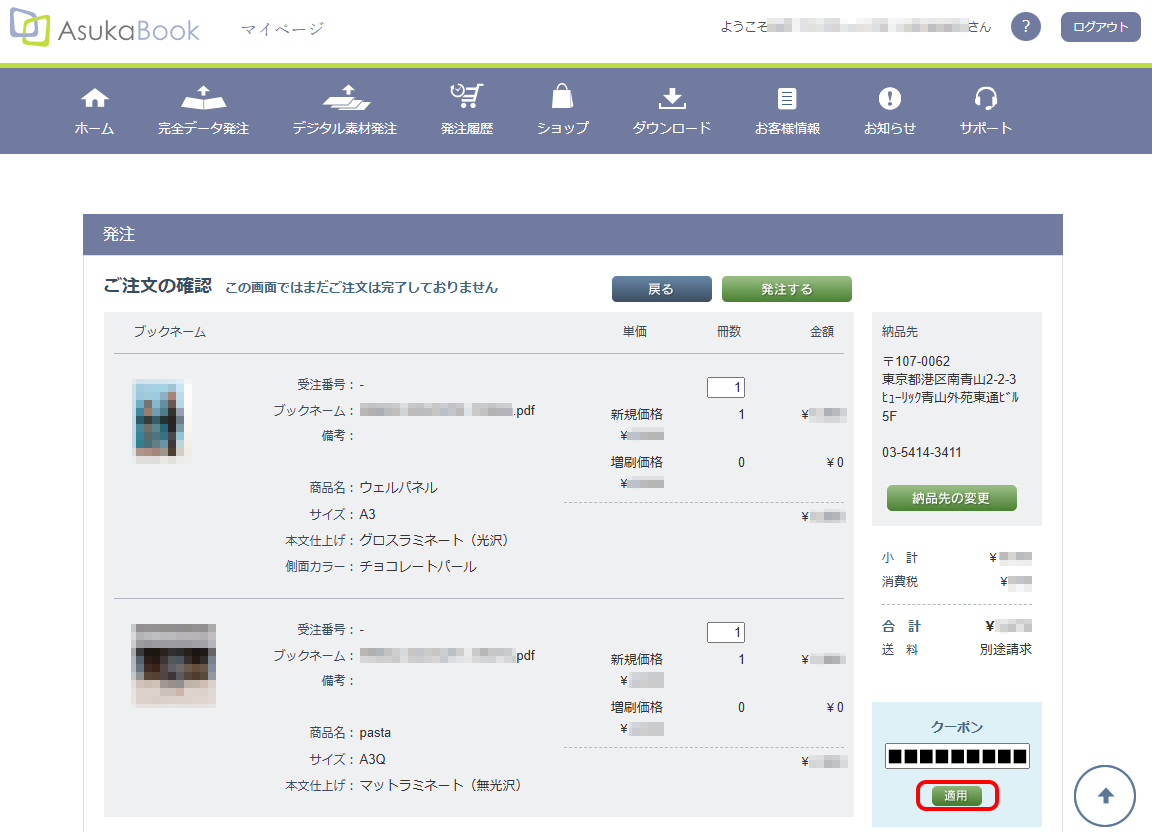
Task: Open the お知らせ alert icon
Action: tap(890, 98)
